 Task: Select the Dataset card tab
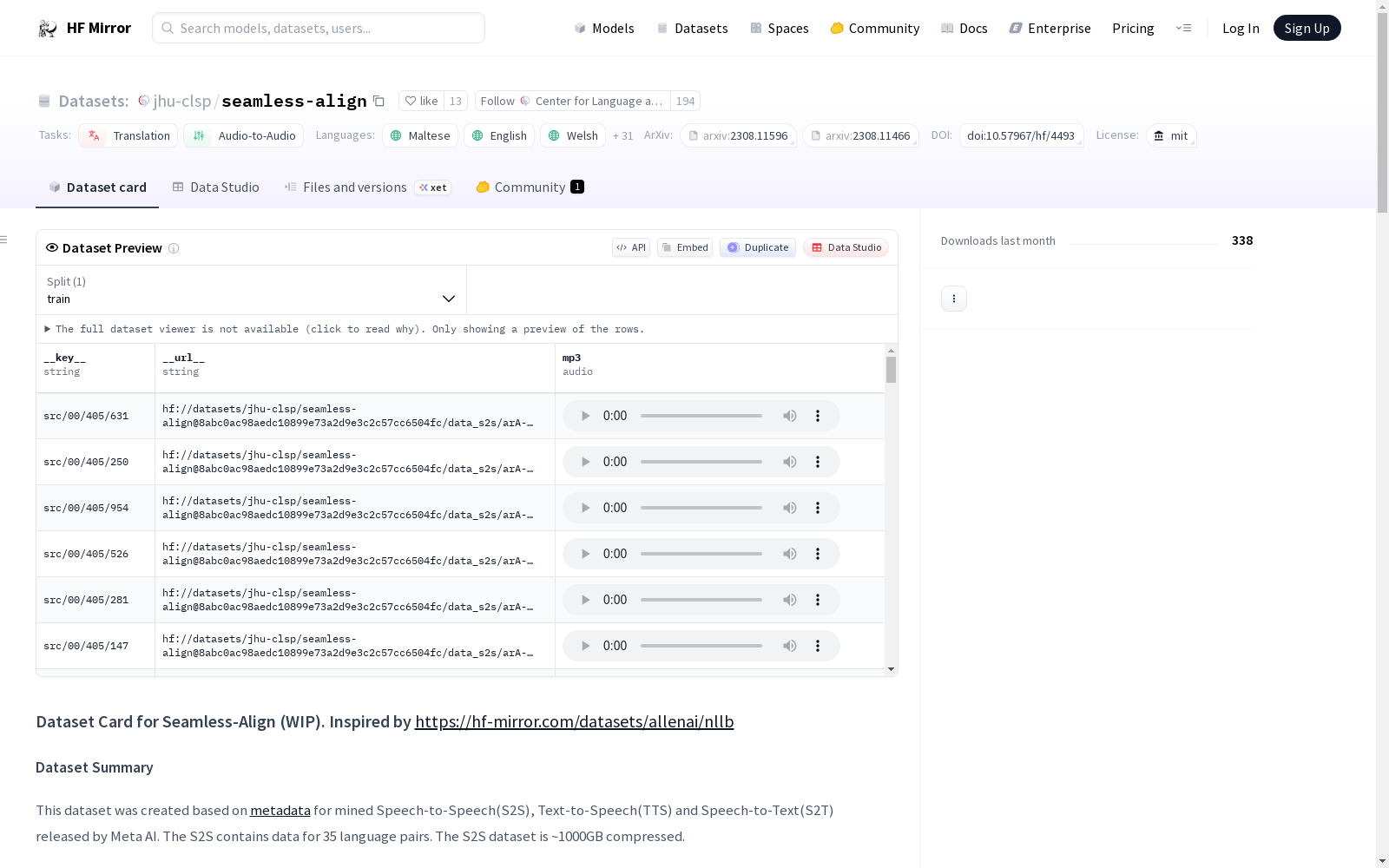(97, 187)
